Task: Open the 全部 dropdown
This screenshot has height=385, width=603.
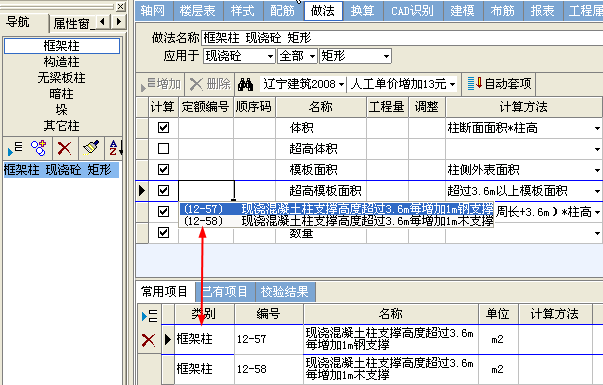Action: [x=313, y=57]
